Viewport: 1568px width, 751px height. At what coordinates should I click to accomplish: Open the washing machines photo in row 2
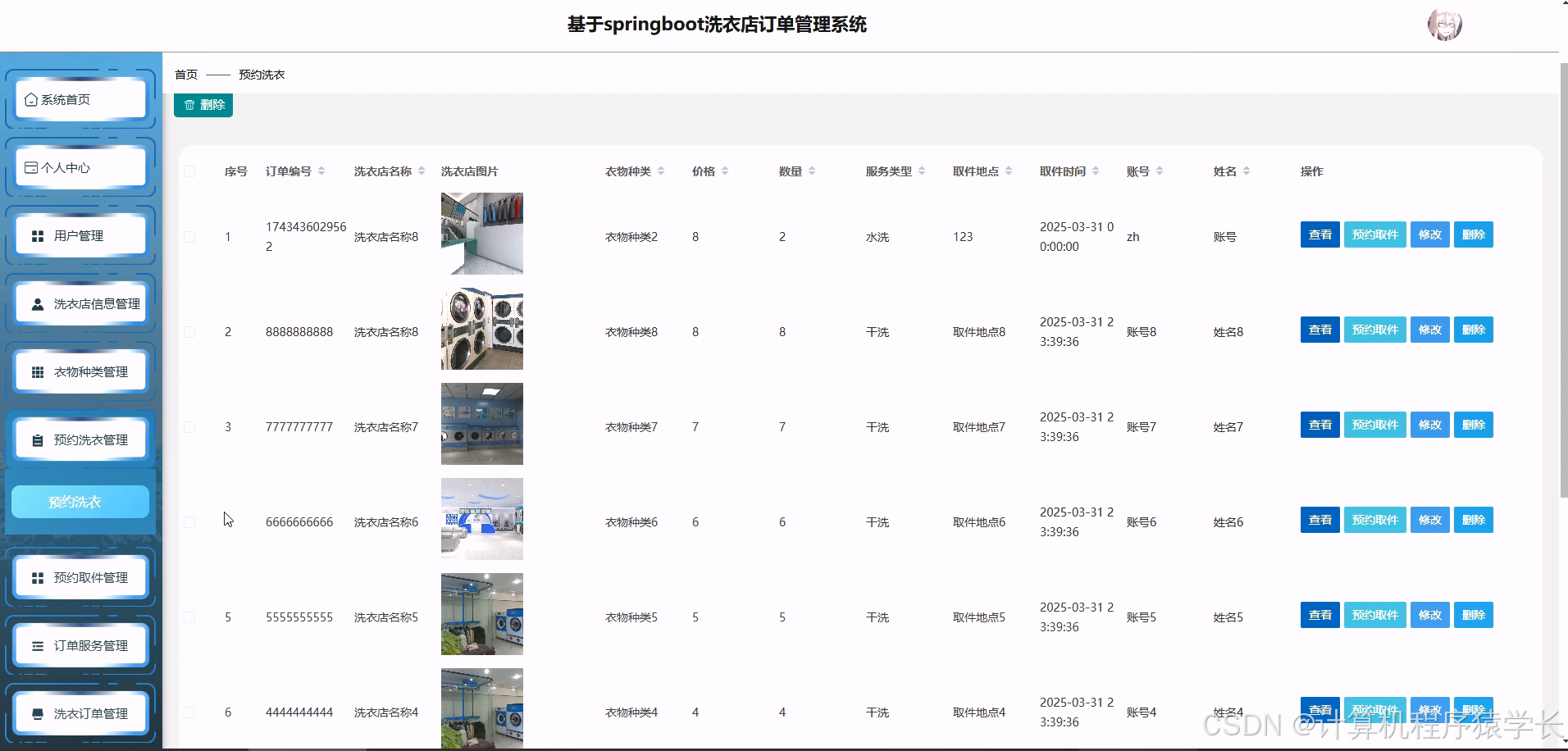pos(482,329)
